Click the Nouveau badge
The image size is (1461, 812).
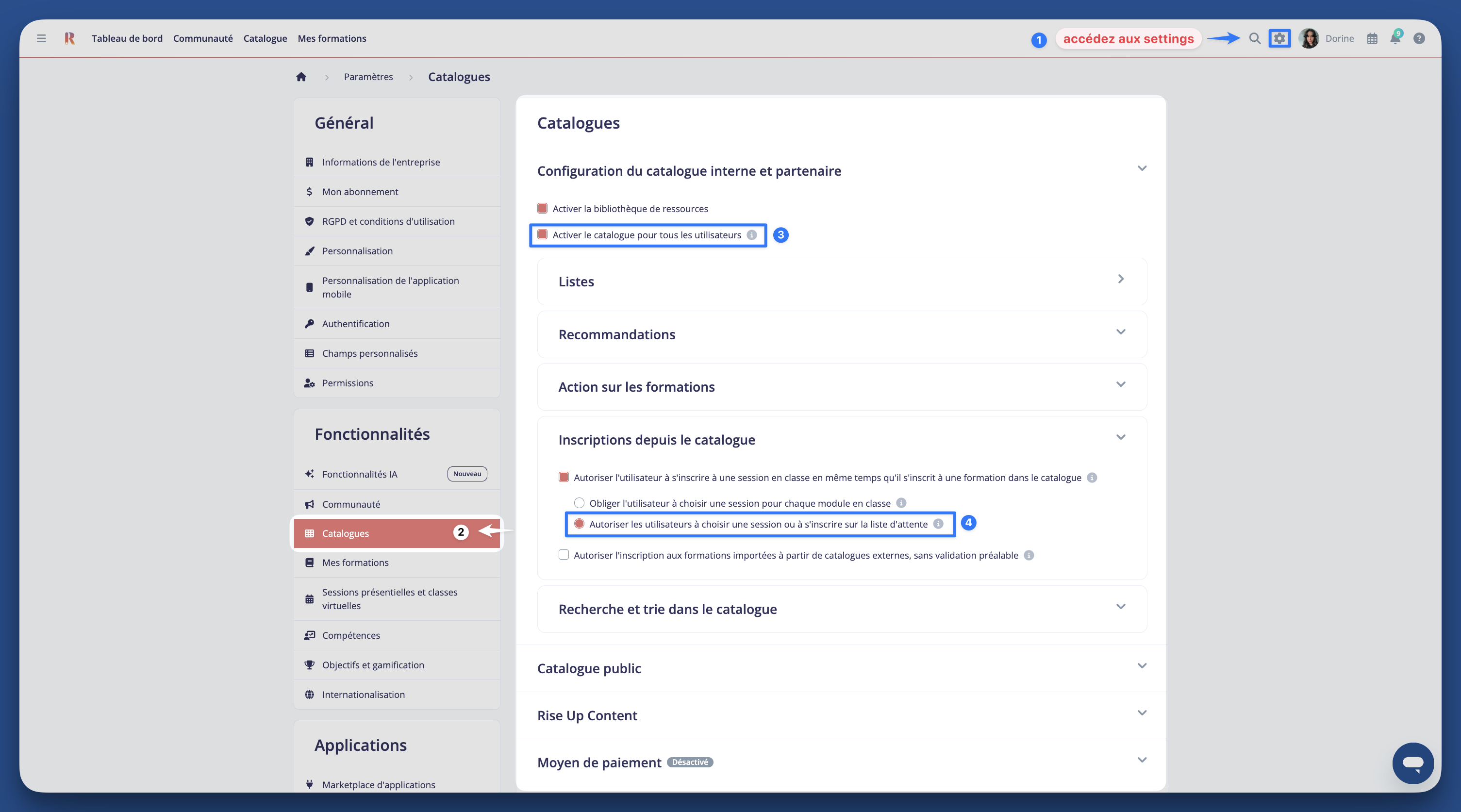pyautogui.click(x=467, y=474)
